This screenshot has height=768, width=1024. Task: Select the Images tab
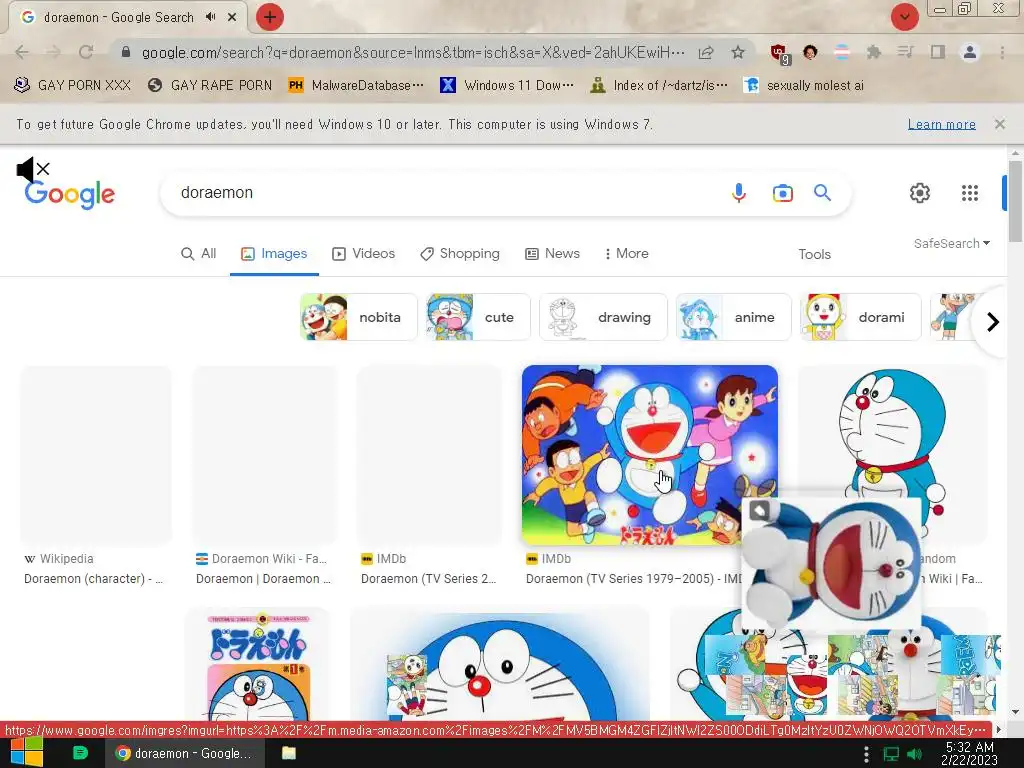[x=274, y=253]
